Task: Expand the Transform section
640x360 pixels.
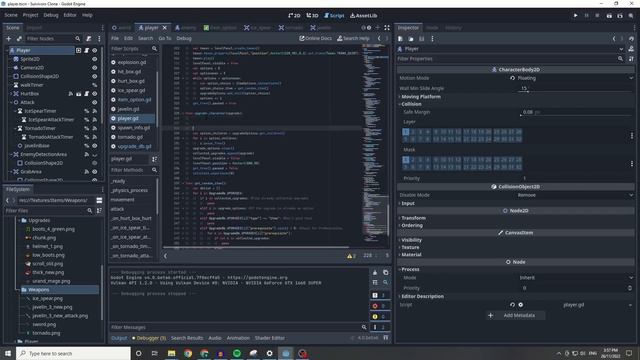Action: tap(413, 218)
